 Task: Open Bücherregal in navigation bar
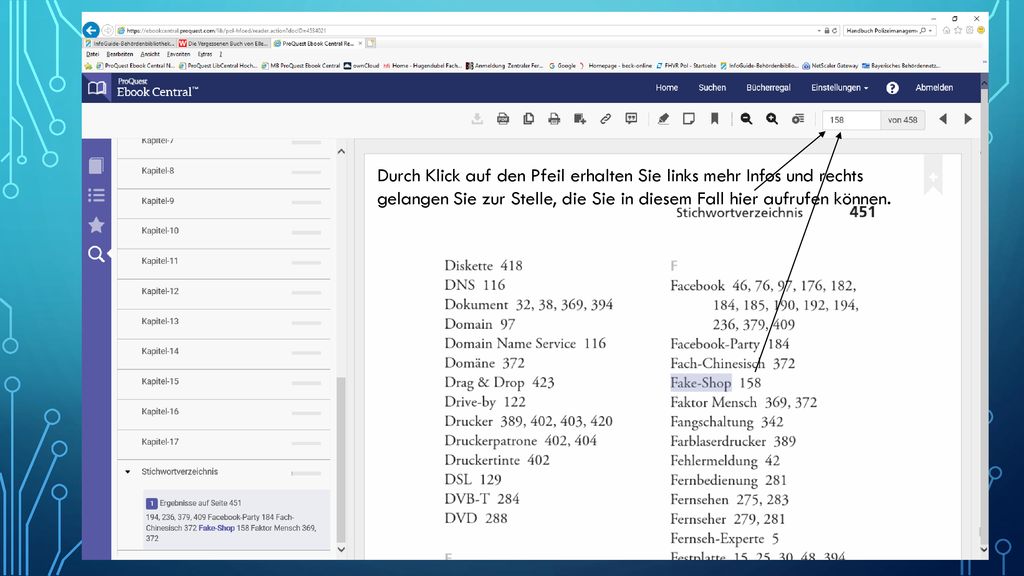click(768, 88)
